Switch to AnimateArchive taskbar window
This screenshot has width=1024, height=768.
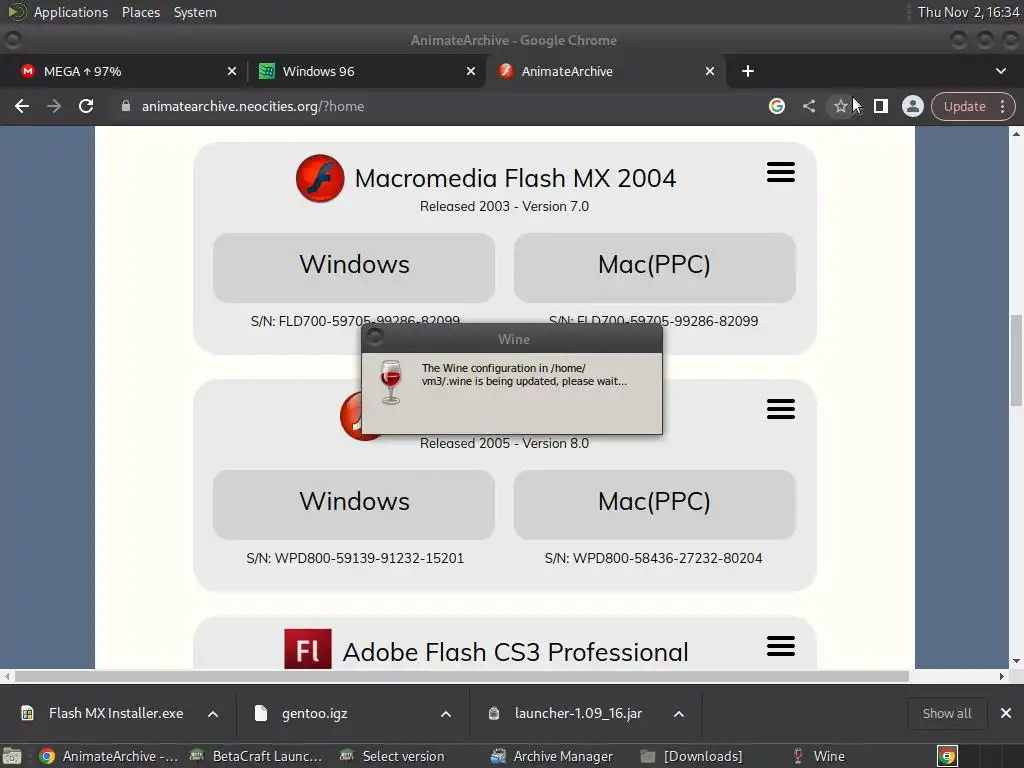(x=109, y=756)
